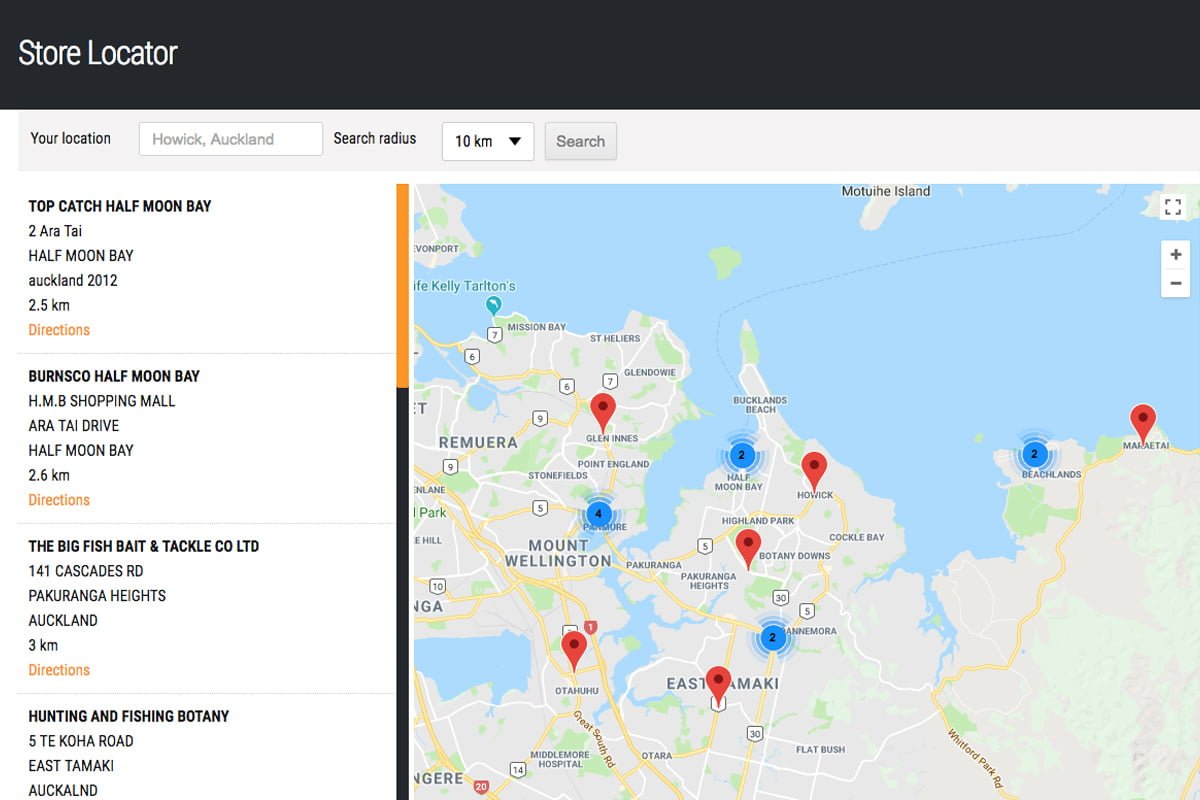Screen dimensions: 1200x800
Task: Click the 5 TE KOHA ROAD address line
Action: (81, 741)
